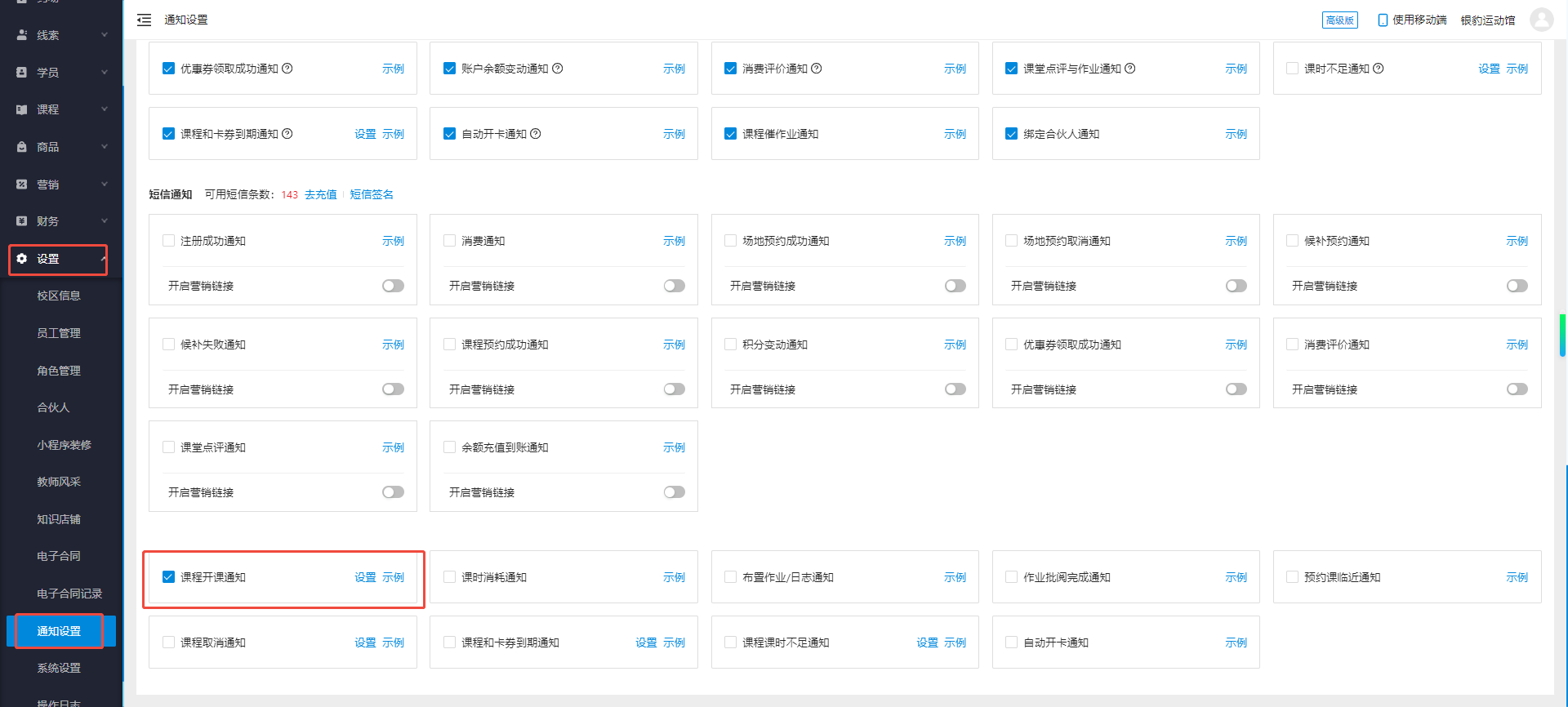The width and height of the screenshot is (1568, 707).
Task: Click the 线索 sidebar icon
Action: point(22,35)
